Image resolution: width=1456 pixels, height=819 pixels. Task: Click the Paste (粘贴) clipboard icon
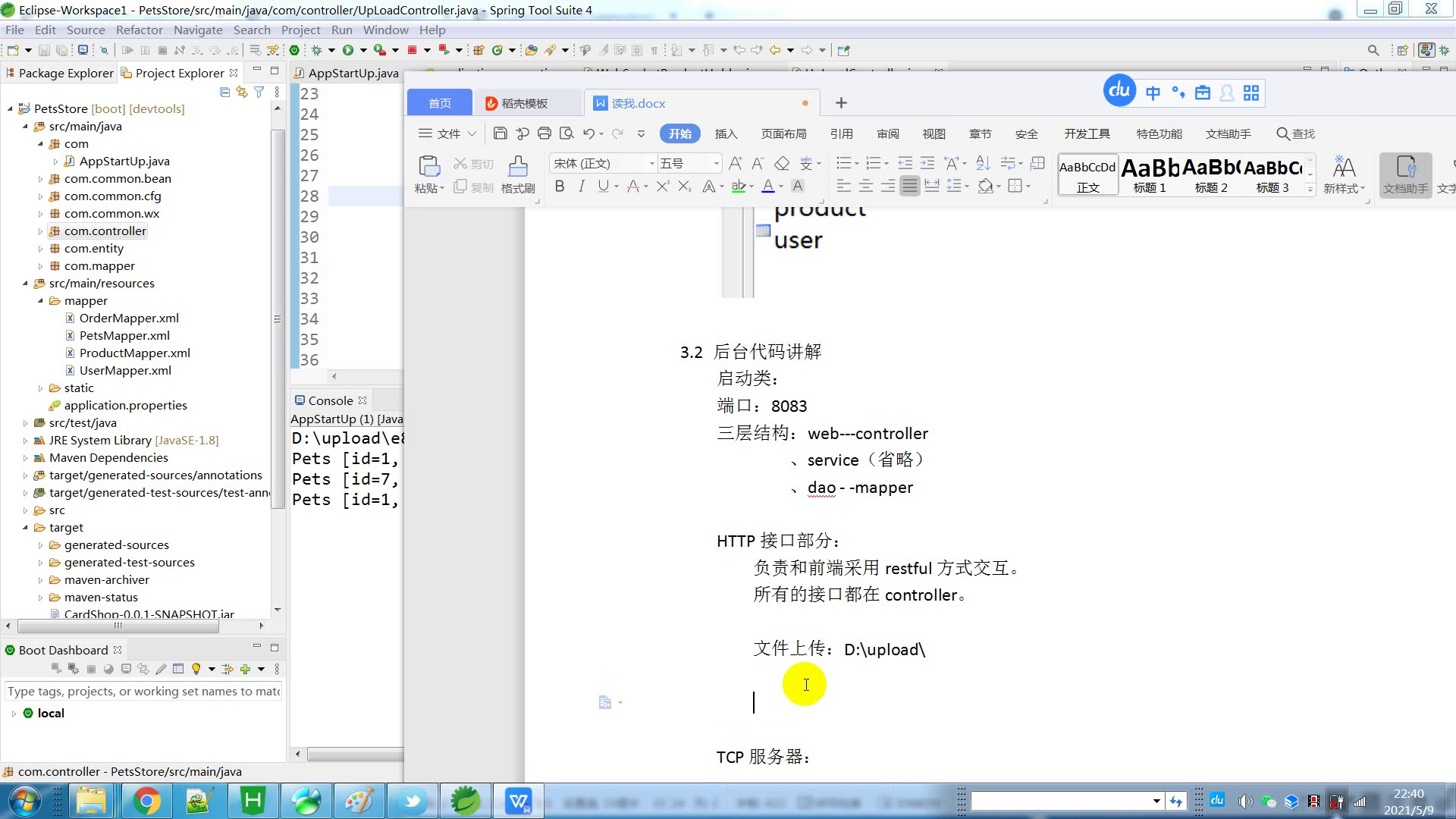click(428, 167)
